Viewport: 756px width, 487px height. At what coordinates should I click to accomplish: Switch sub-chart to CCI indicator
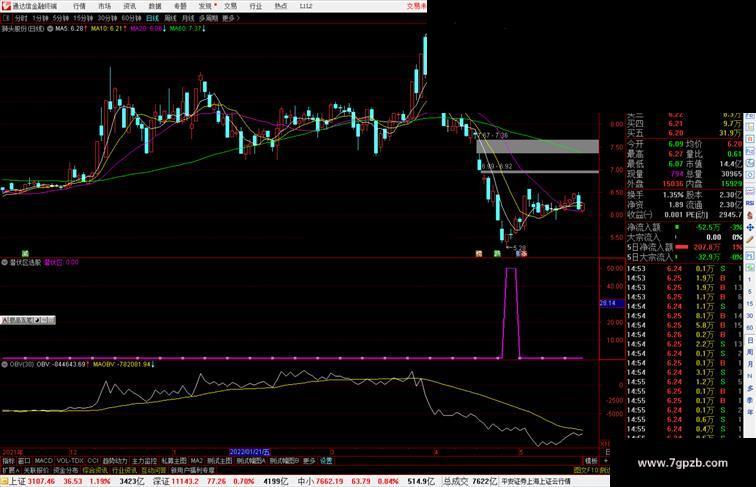[x=93, y=461]
